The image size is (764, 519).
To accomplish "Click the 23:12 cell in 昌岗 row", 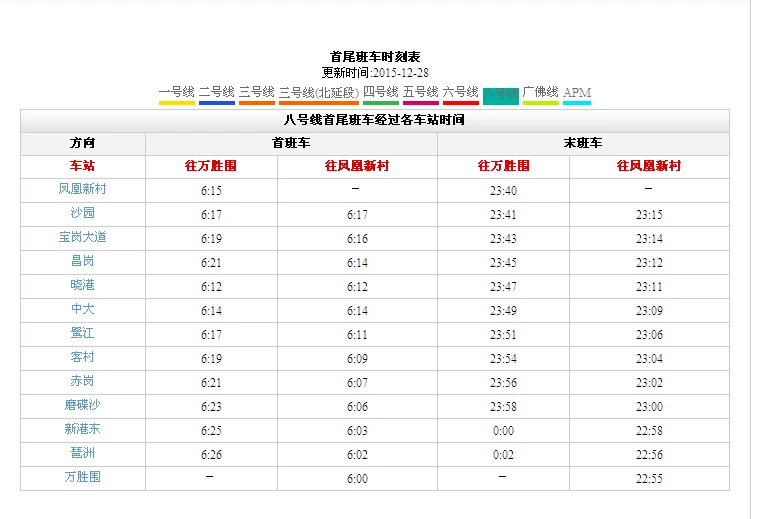I will [x=649, y=263].
